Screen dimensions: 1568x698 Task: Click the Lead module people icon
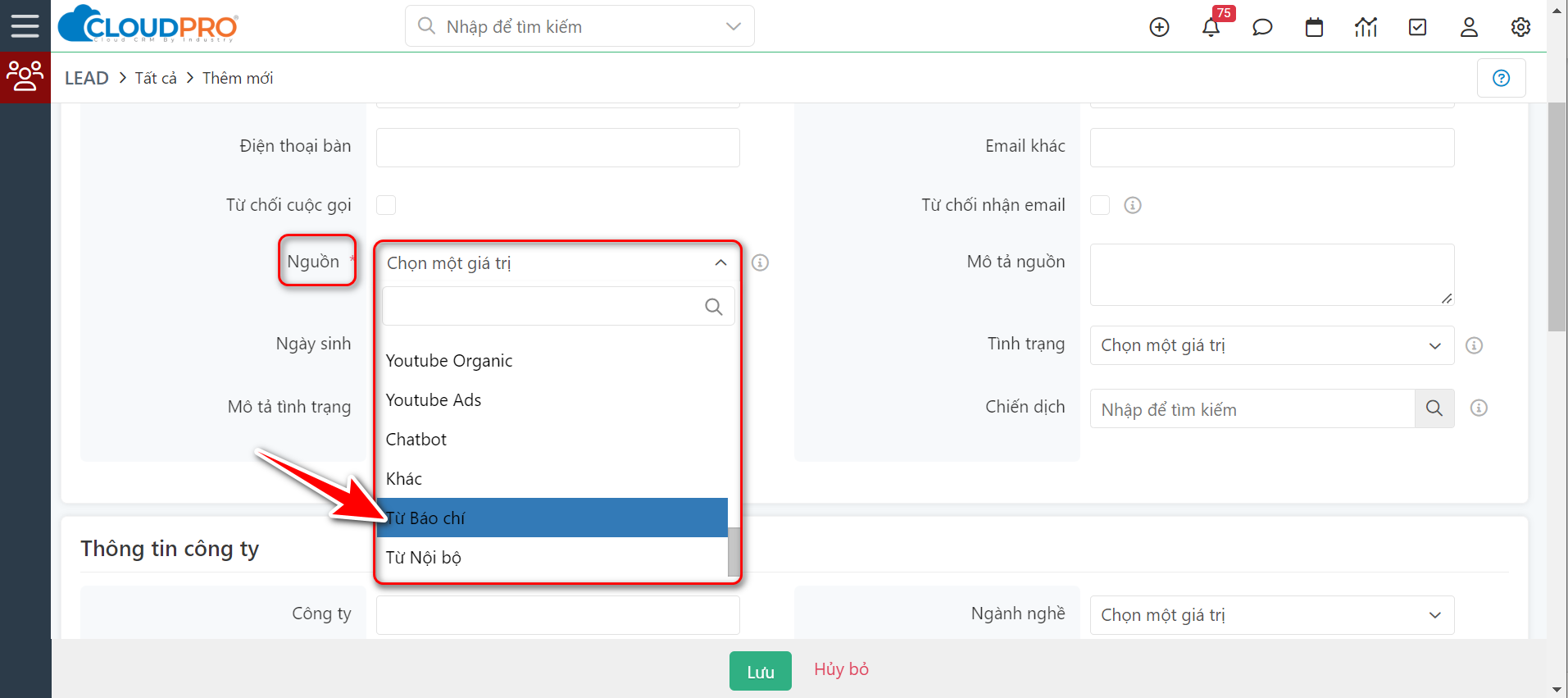[25, 77]
